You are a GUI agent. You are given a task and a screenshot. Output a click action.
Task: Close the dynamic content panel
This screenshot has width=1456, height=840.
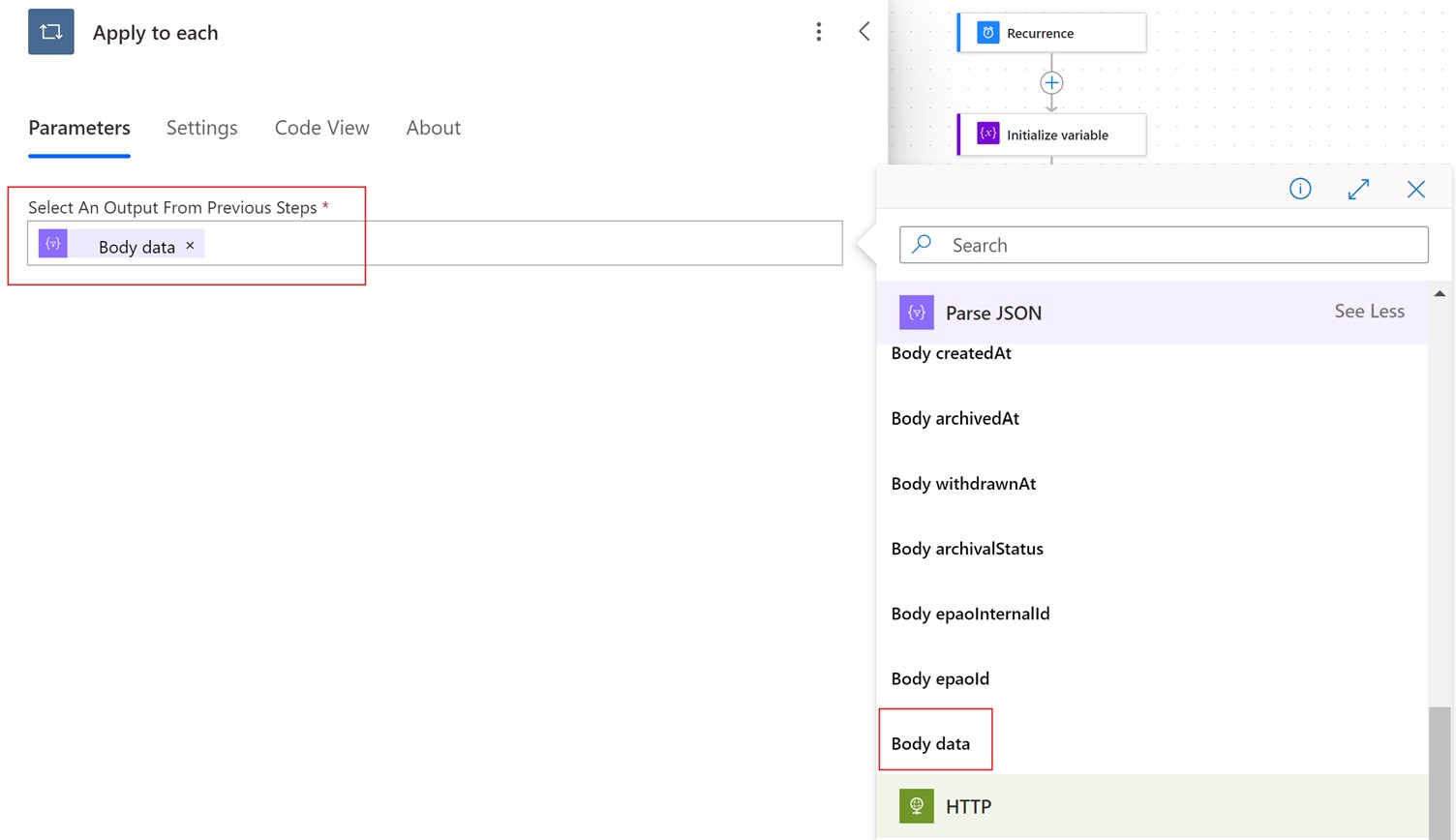[1416, 189]
